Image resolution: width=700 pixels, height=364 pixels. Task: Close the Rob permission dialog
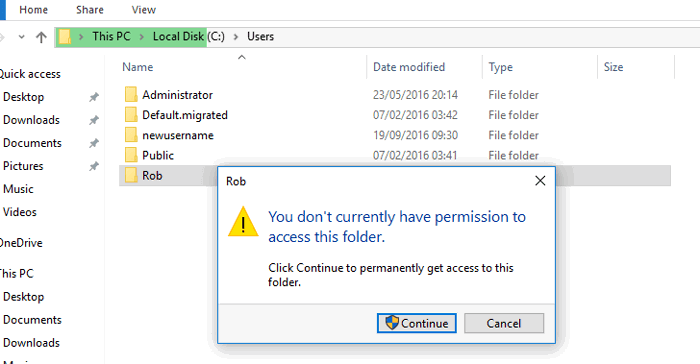(x=540, y=181)
